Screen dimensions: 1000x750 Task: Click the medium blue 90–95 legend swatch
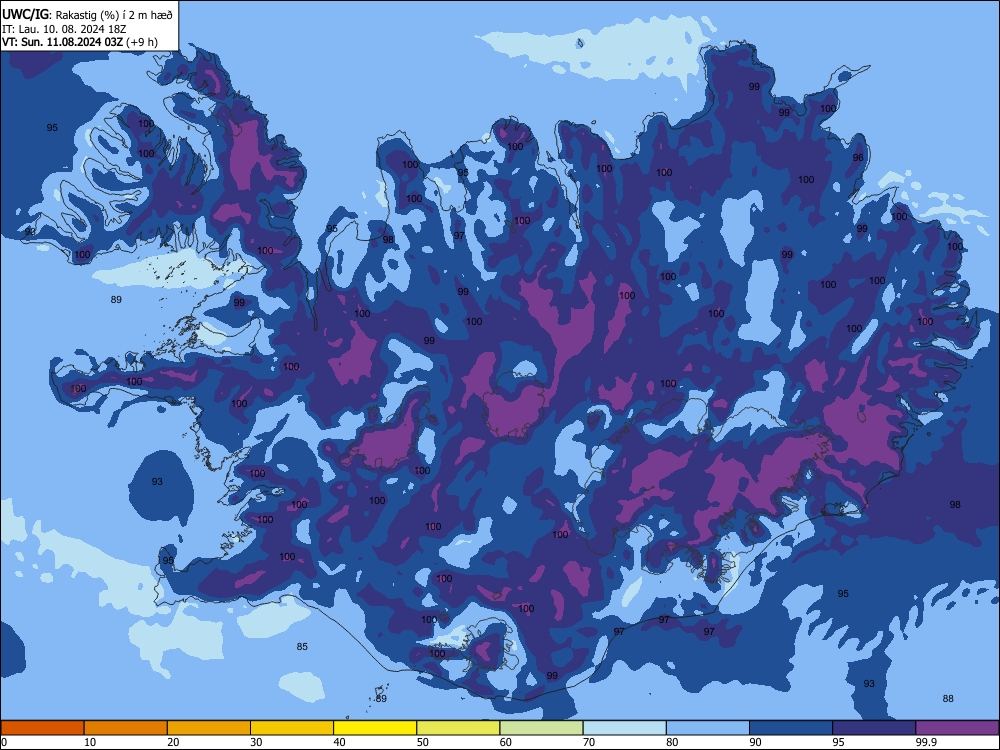(x=791, y=728)
